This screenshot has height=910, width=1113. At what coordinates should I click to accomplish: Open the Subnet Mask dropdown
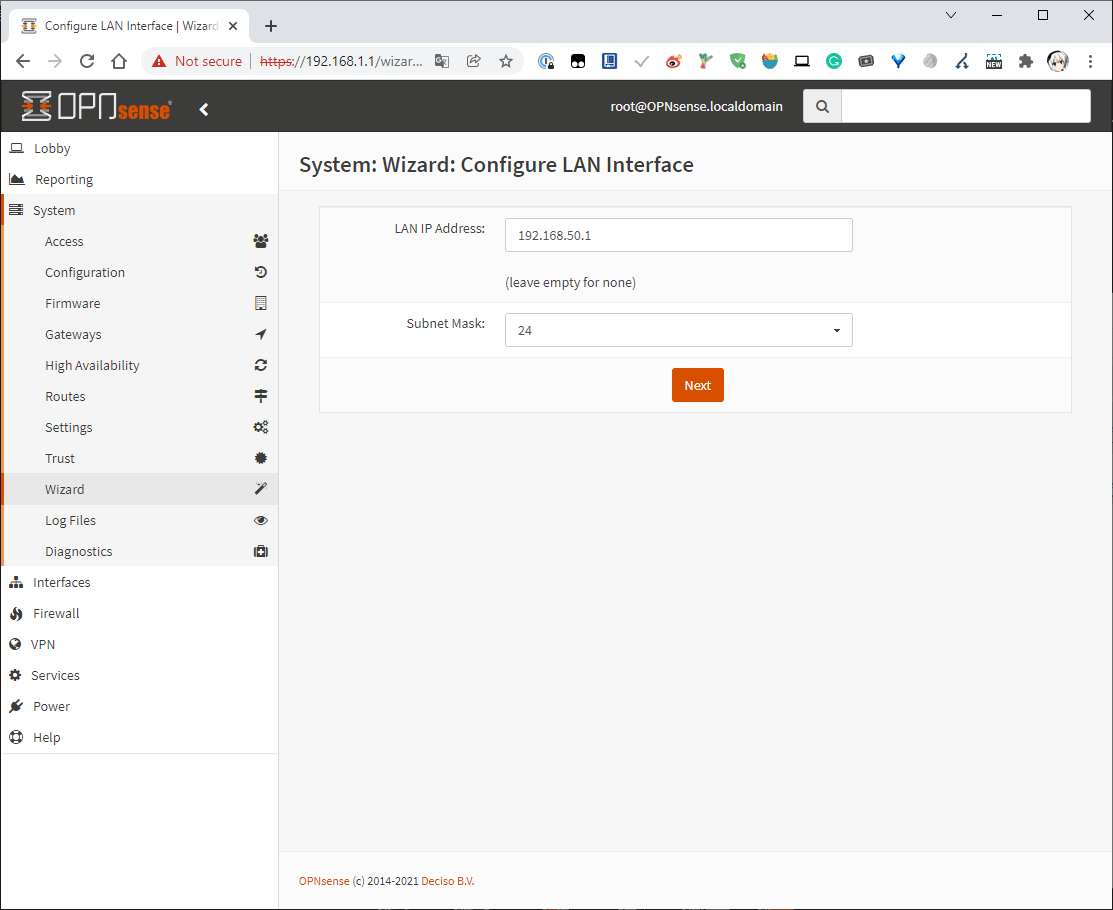[678, 330]
